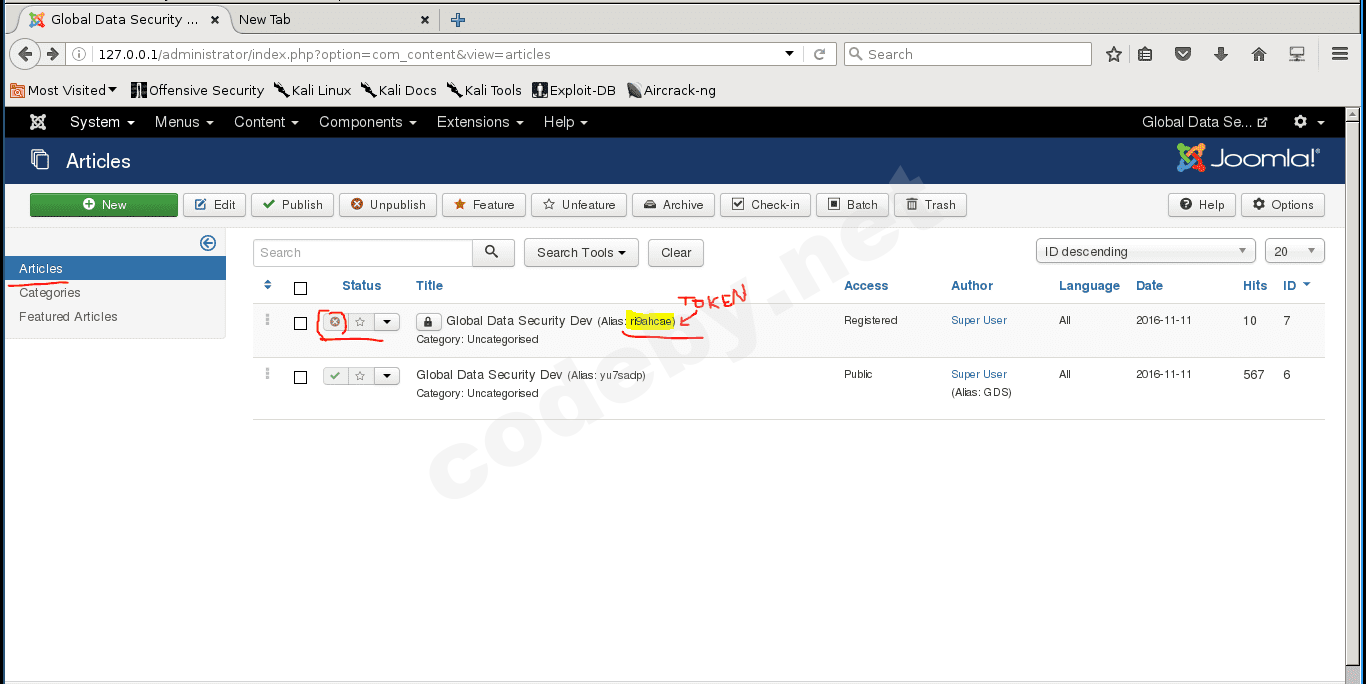Screen dimensions: 1366x684
Task: Open the list limit 20 dropdown
Action: [x=1294, y=251]
